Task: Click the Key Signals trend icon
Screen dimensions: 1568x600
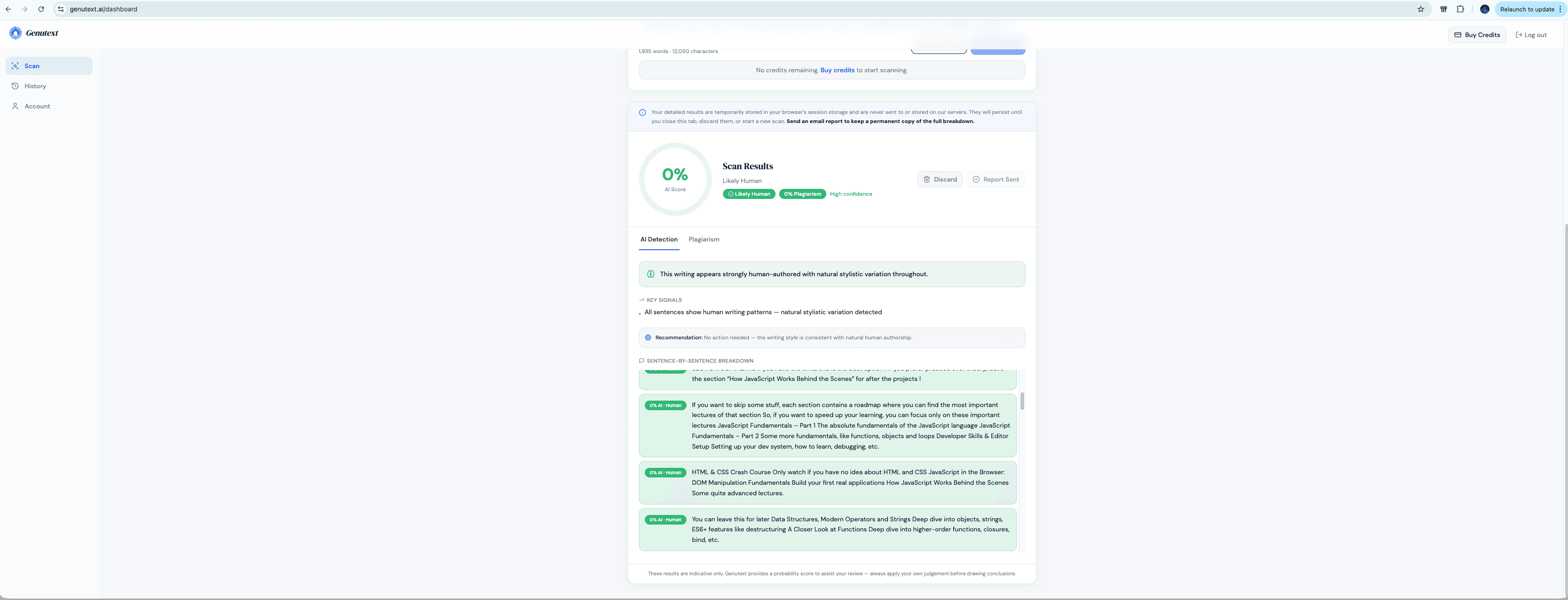Action: point(642,300)
